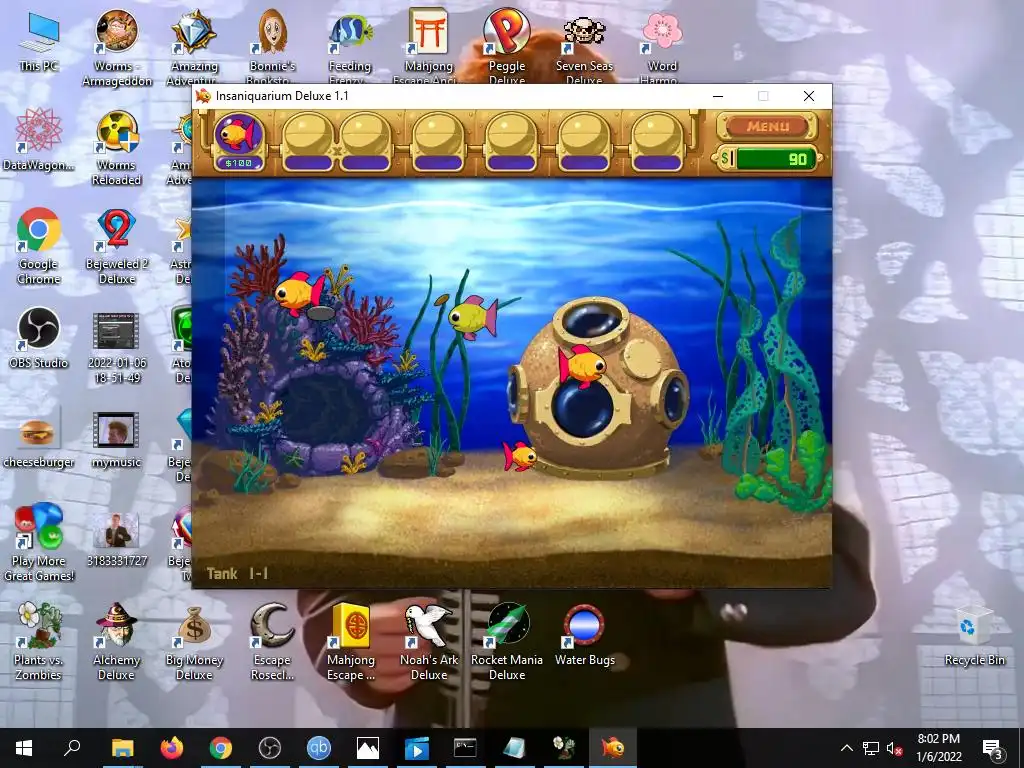Click the Tank 1-1 label

pos(238,573)
